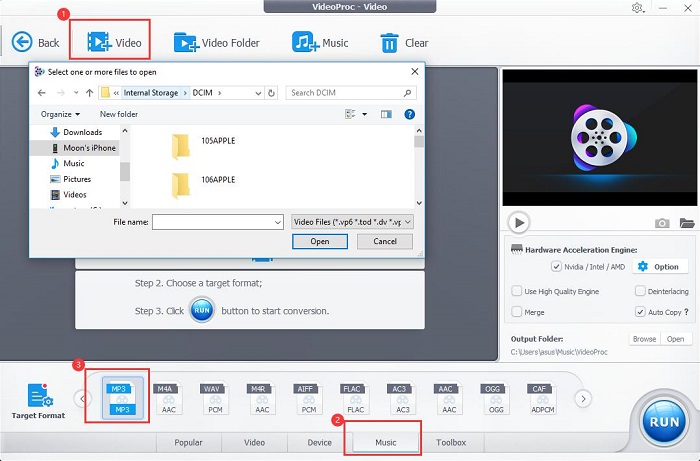The image size is (700, 461).
Task: Switch to the Popular tab
Action: [x=188, y=442]
